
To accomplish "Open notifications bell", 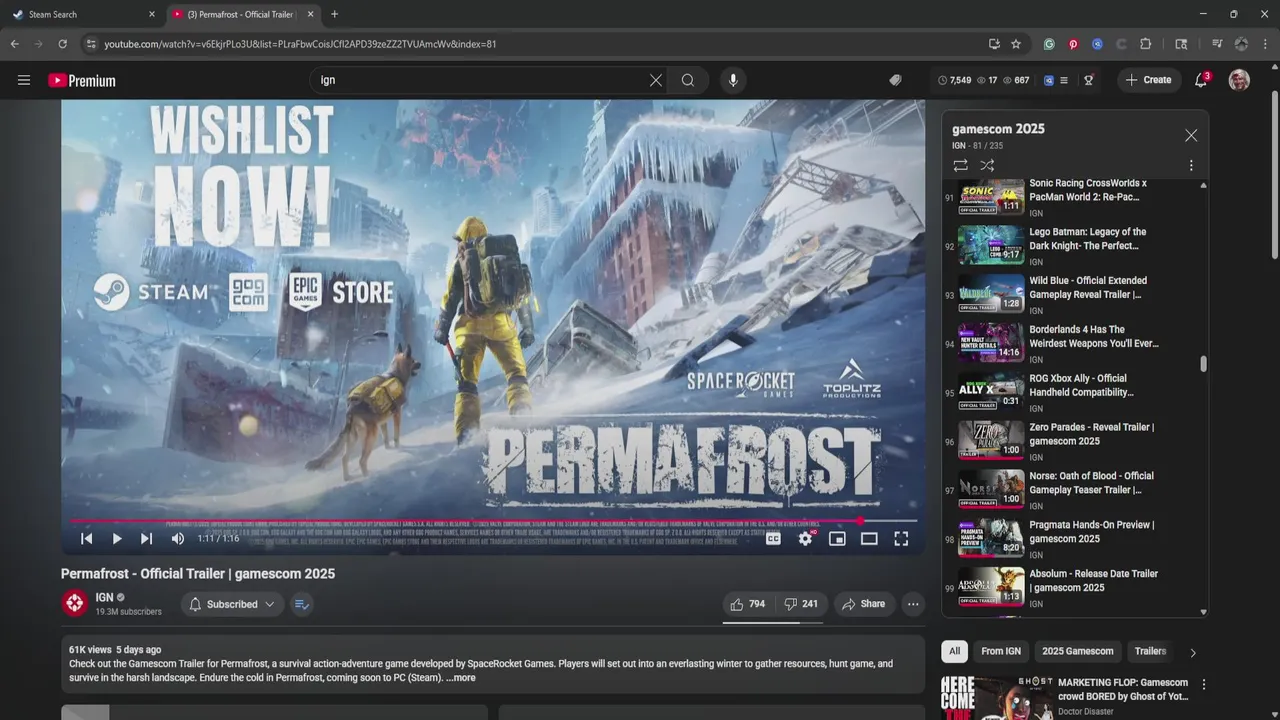I will pyautogui.click(x=1201, y=80).
